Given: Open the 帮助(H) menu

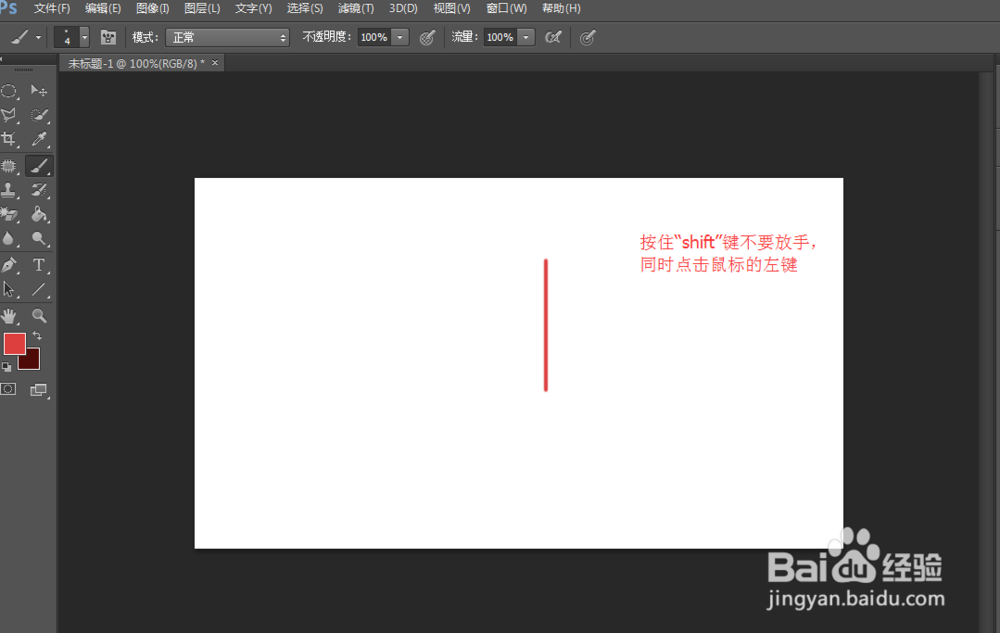Looking at the screenshot, I should 561,8.
